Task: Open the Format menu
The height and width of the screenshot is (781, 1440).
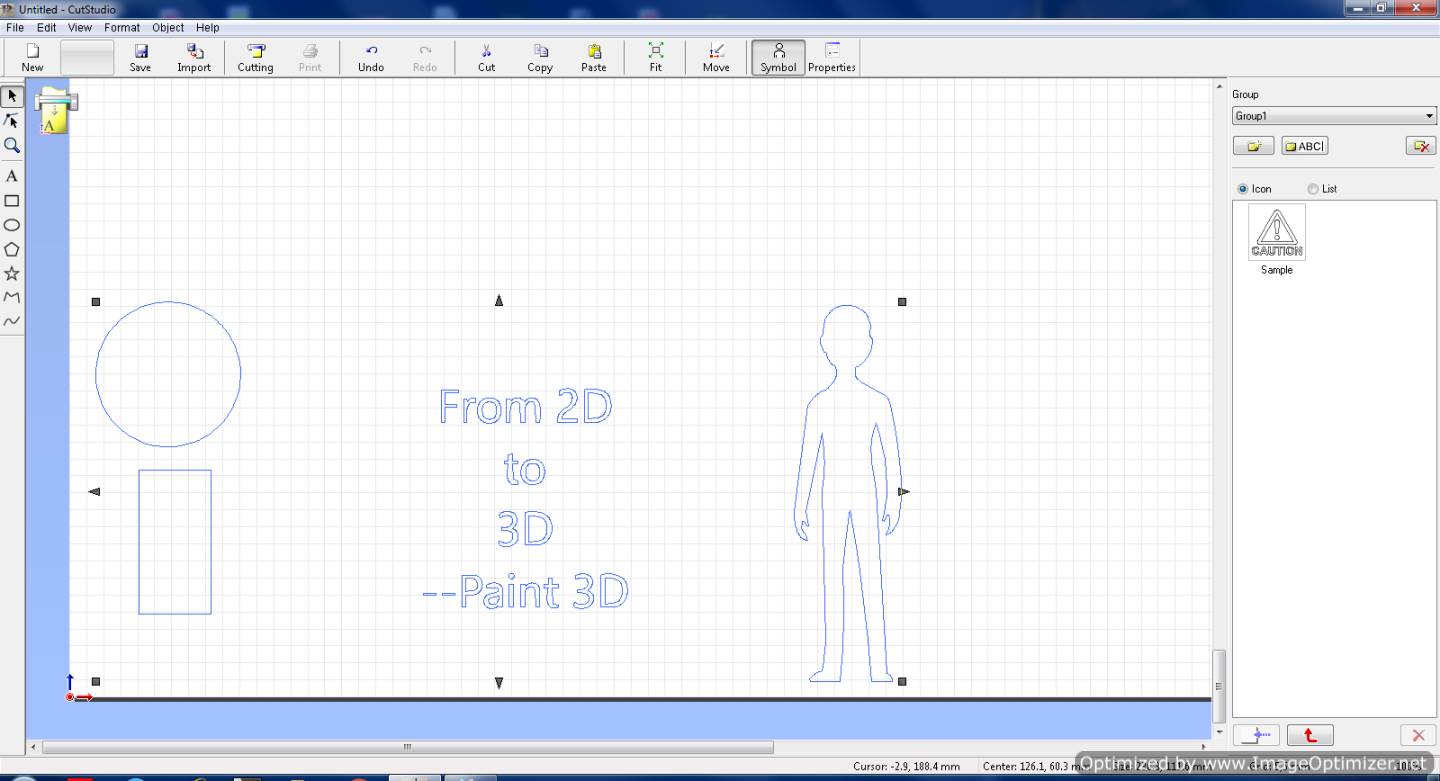Action: pos(122,28)
